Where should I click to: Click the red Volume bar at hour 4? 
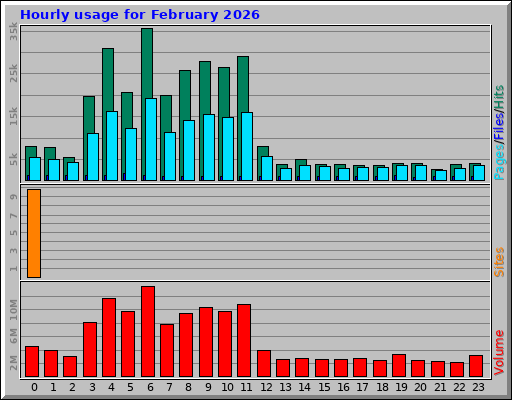109,338
